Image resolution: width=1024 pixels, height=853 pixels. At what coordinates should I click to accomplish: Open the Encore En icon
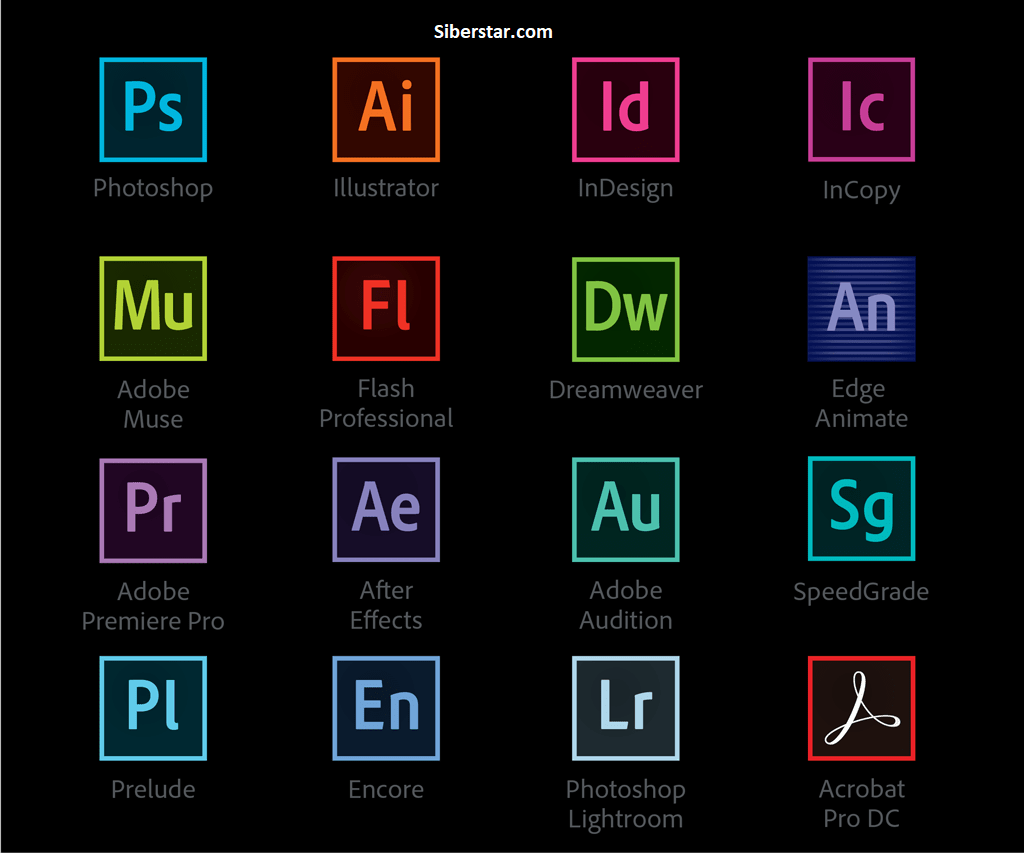pos(386,708)
